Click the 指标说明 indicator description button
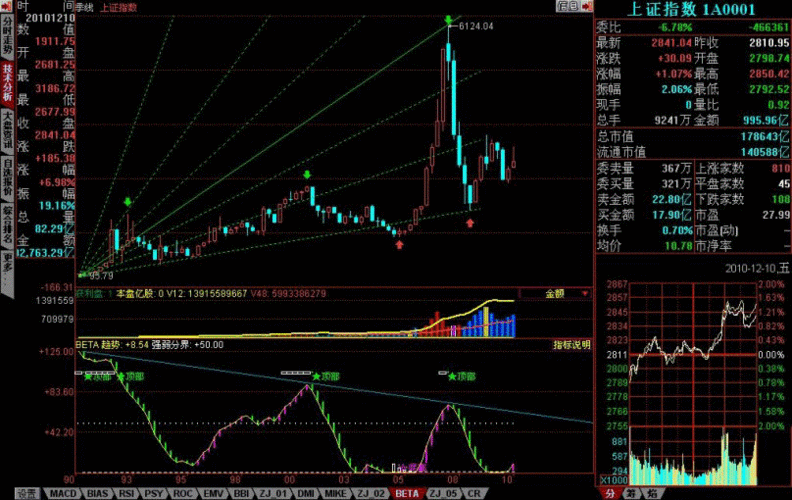The width and height of the screenshot is (792, 500). pyautogui.click(x=571, y=345)
